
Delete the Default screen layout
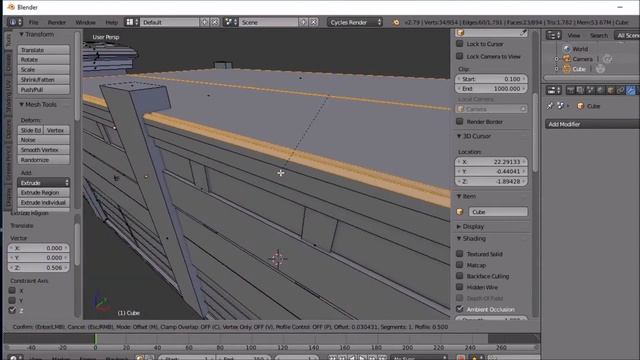coord(215,22)
